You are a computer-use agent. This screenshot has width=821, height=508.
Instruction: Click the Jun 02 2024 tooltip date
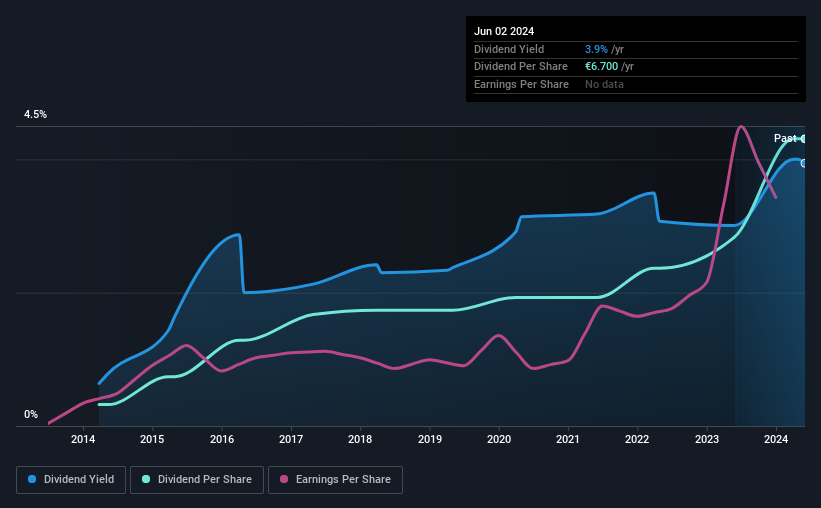pos(504,31)
